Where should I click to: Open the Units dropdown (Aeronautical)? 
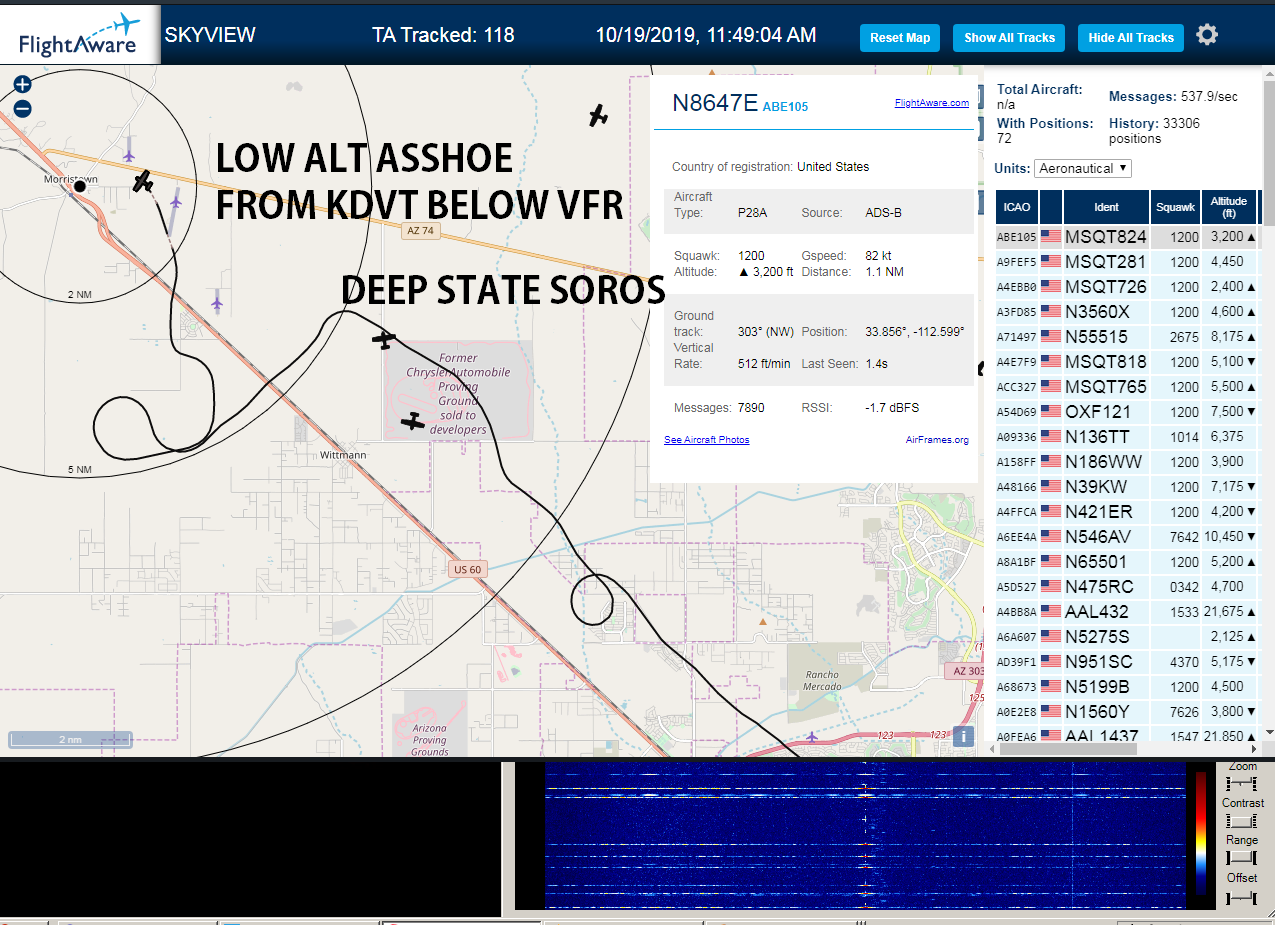pos(1083,168)
